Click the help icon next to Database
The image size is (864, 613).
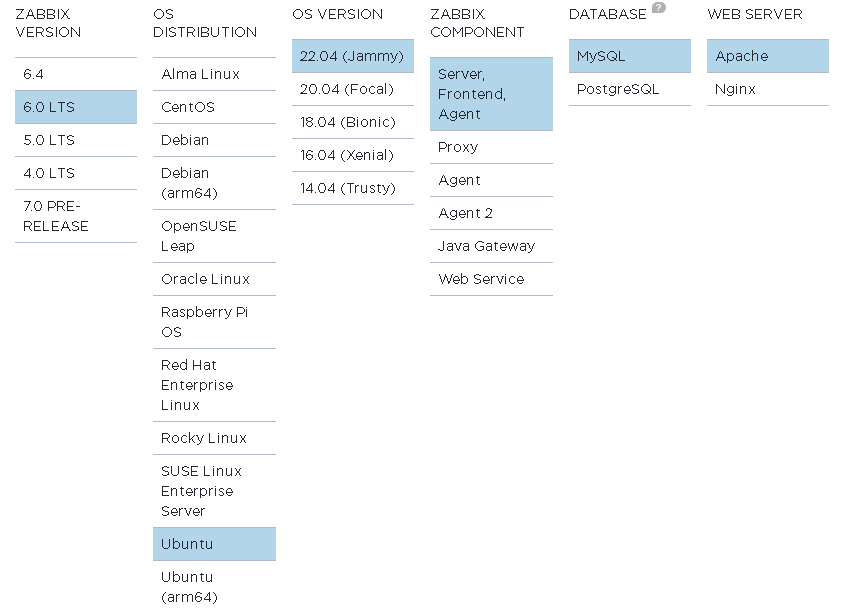pyautogui.click(x=658, y=8)
